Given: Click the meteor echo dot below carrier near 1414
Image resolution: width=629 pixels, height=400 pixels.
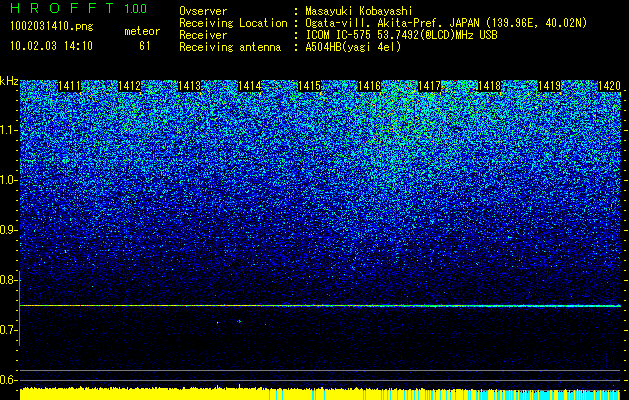Looking at the screenshot, I should click(239, 321).
